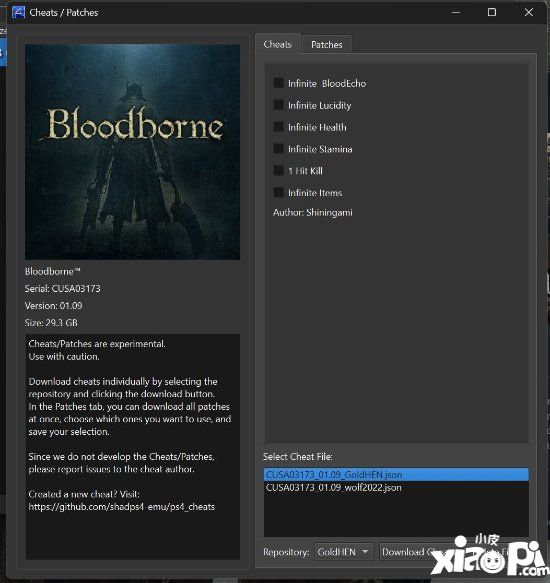The image size is (550, 583).
Task: Toggle the 1 Hit Kill checkbox
Action: 279,170
